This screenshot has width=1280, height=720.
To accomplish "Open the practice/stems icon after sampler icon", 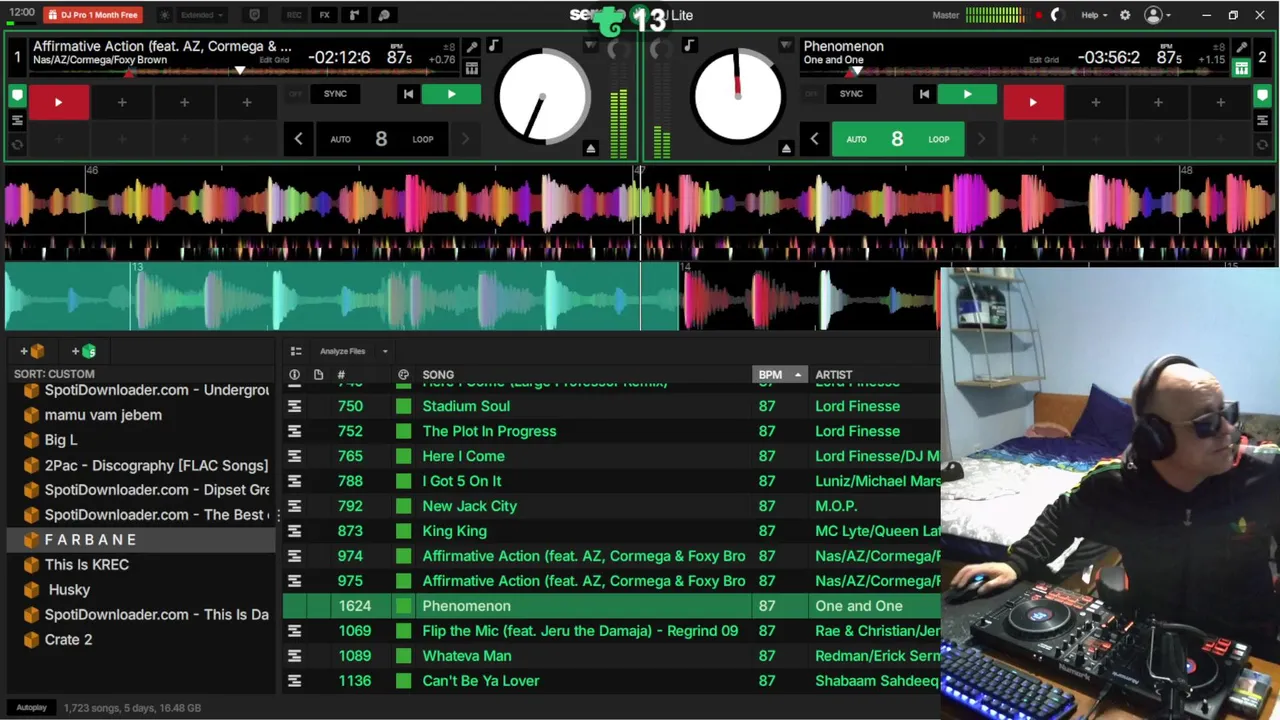I will pyautogui.click(x=384, y=15).
